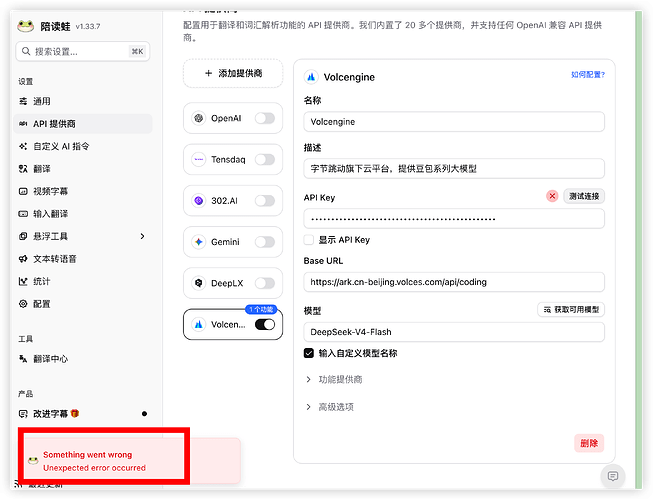Screen dimensions: 653x500
Task: Open the 通用 settings page
Action: (83, 101)
